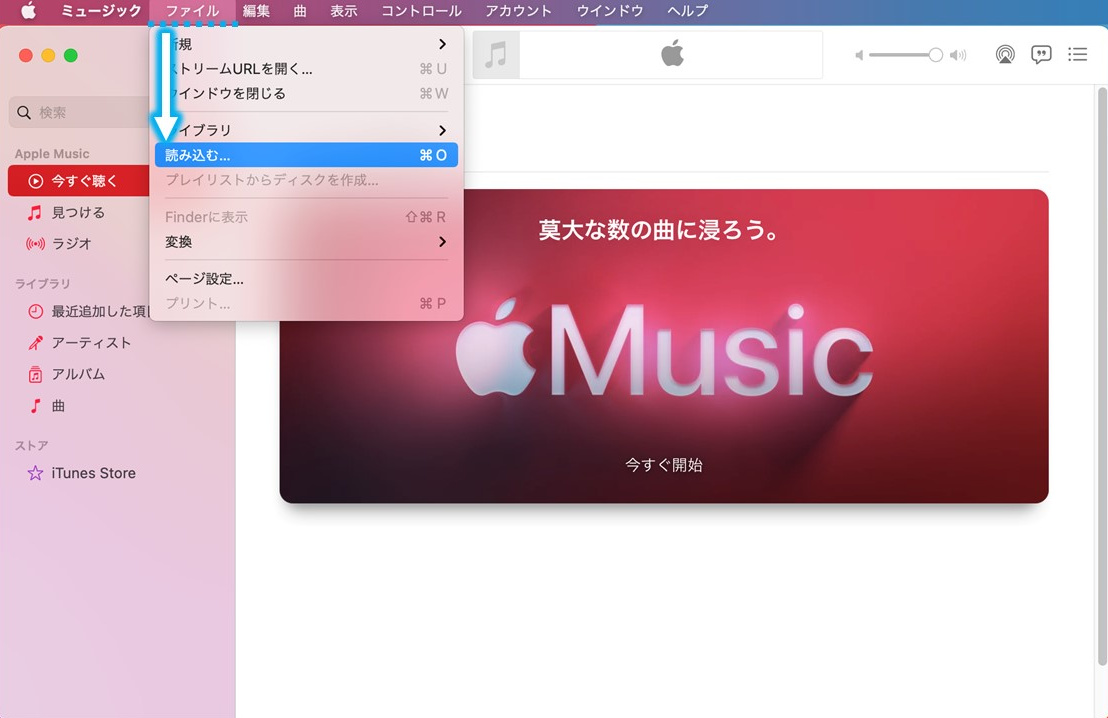
Task: Open the 編集 menu in menu bar
Action: 256,11
